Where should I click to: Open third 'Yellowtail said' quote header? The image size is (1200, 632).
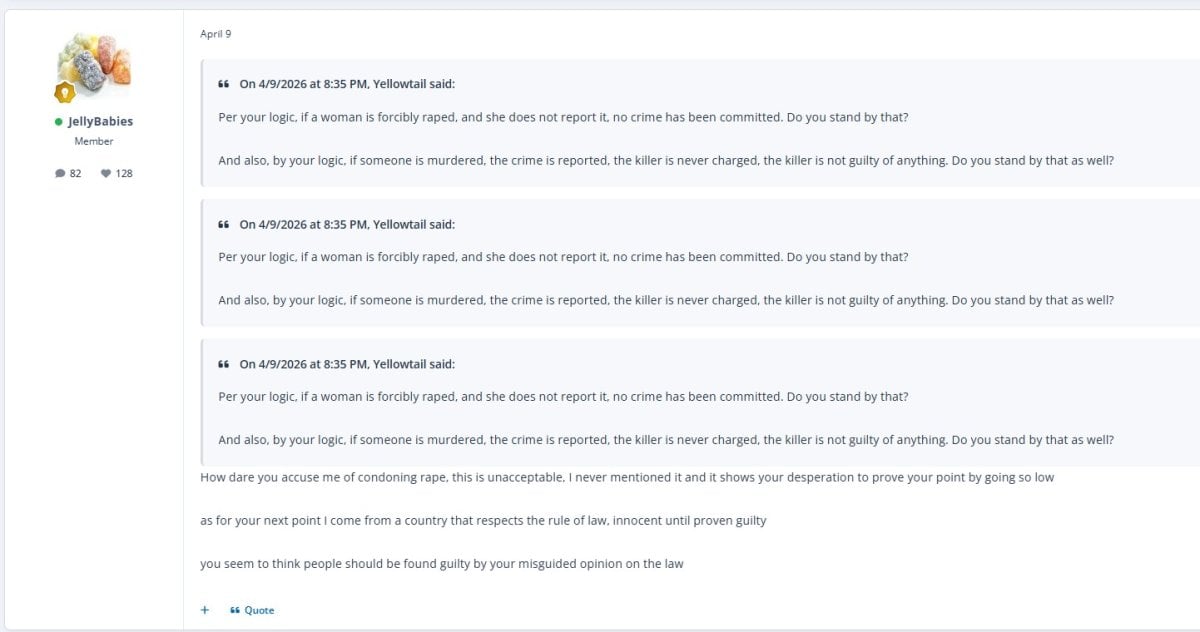pos(347,365)
